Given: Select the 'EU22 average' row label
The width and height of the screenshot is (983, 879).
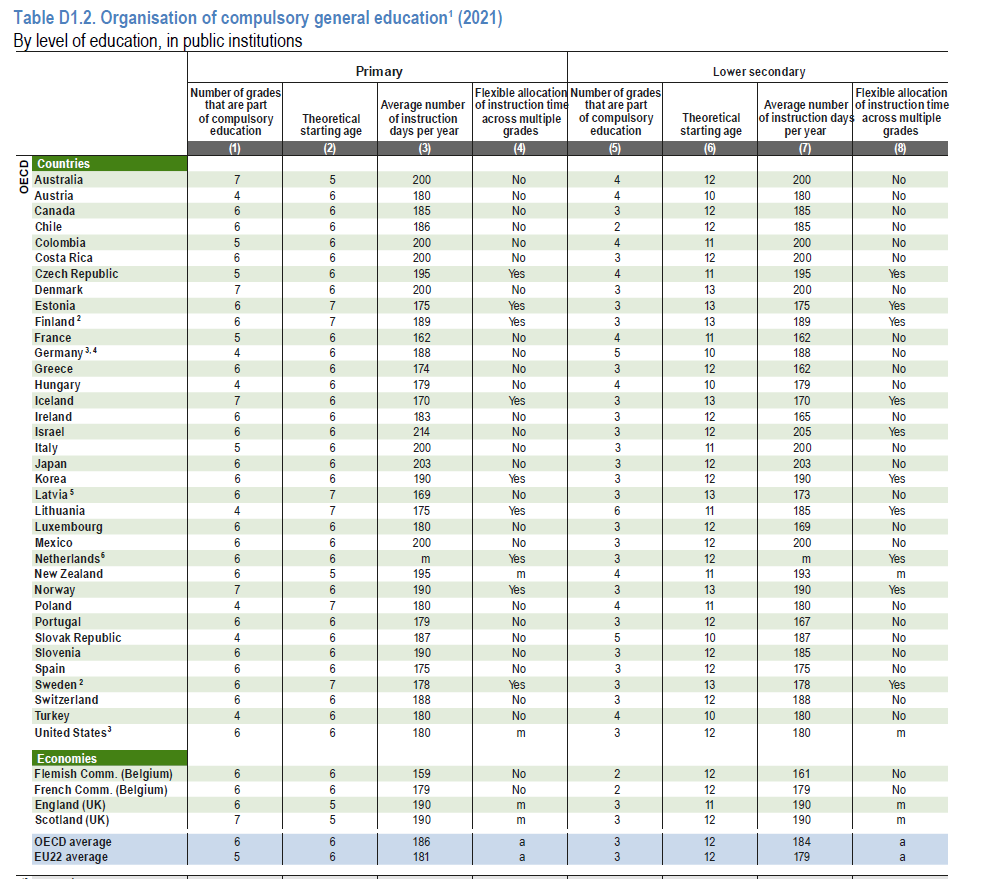Looking at the screenshot, I should pos(71,857).
